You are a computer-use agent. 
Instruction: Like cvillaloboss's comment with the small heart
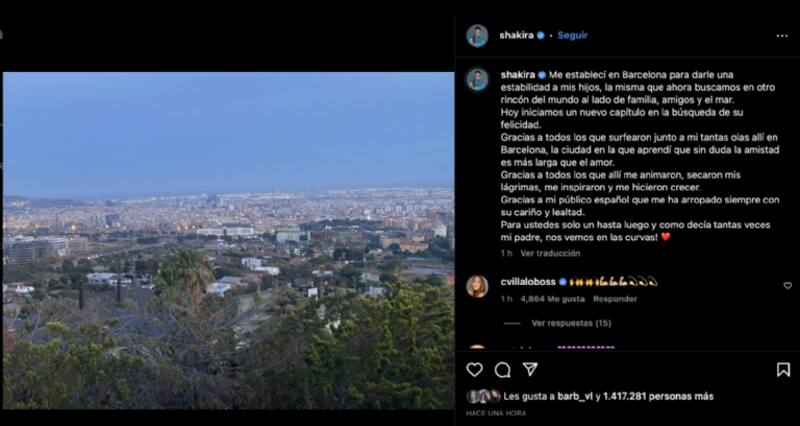coord(787,286)
